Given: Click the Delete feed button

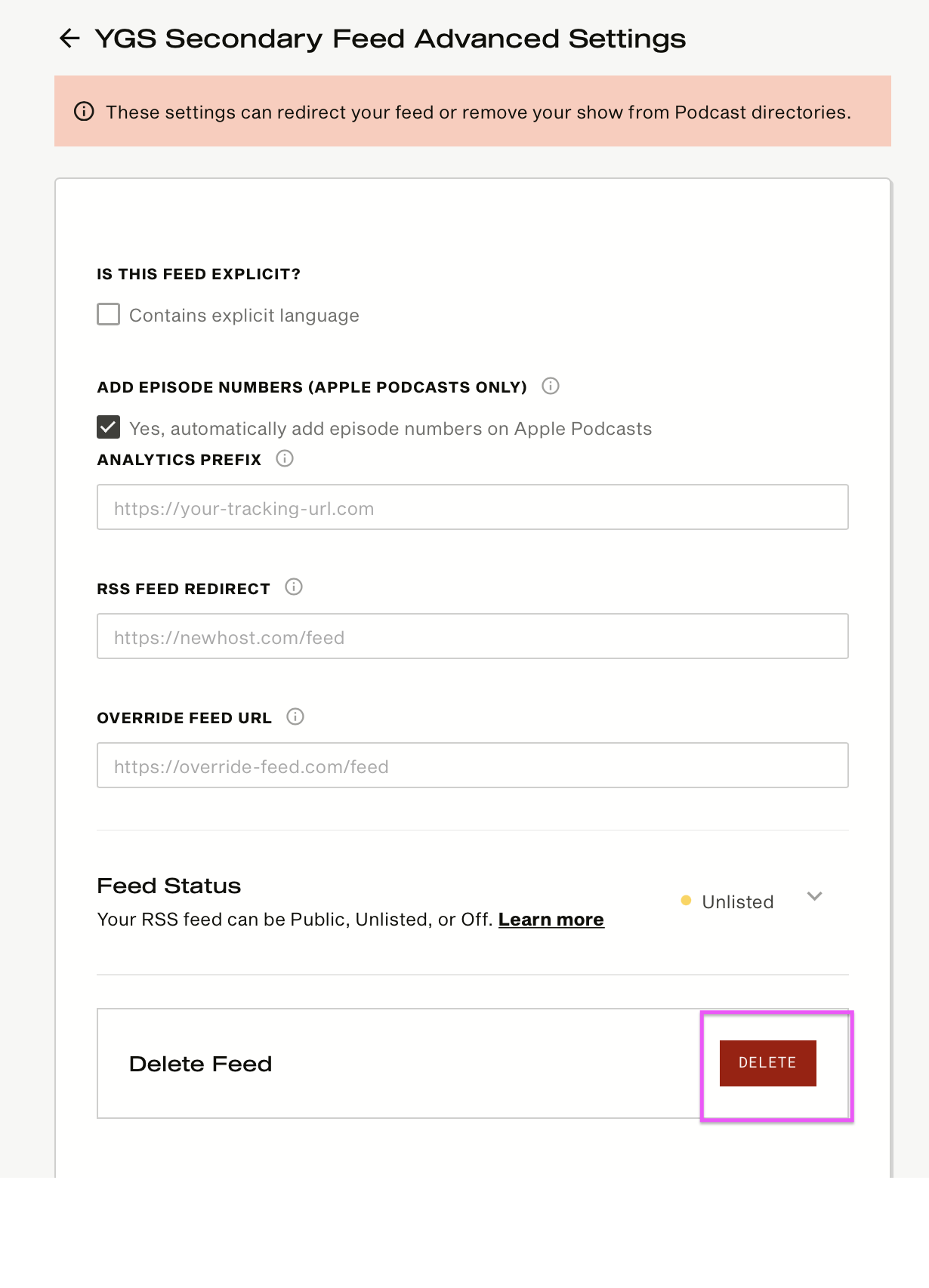Looking at the screenshot, I should tap(767, 1063).
